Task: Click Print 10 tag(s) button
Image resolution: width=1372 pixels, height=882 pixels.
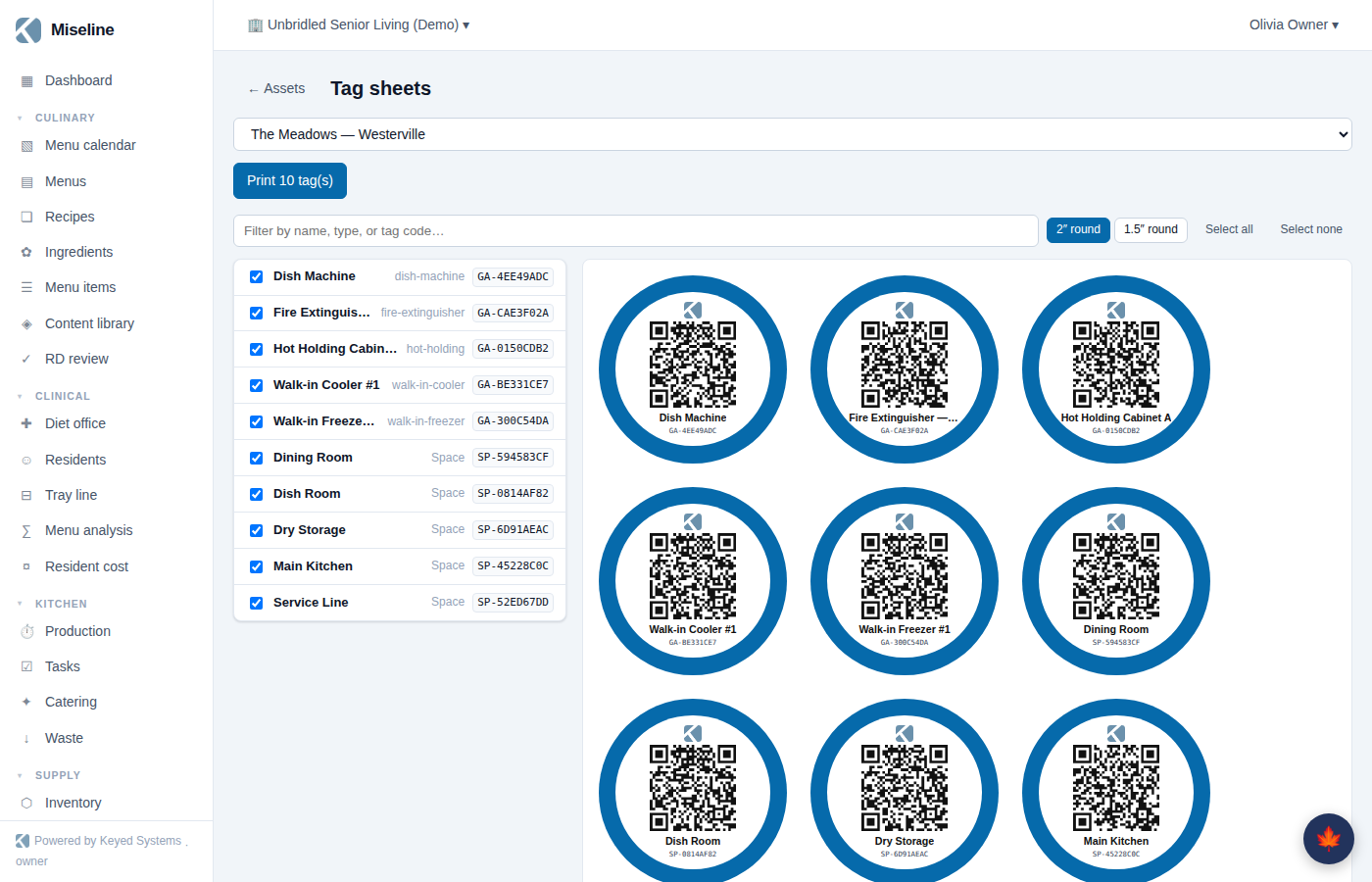Action: pyautogui.click(x=290, y=180)
